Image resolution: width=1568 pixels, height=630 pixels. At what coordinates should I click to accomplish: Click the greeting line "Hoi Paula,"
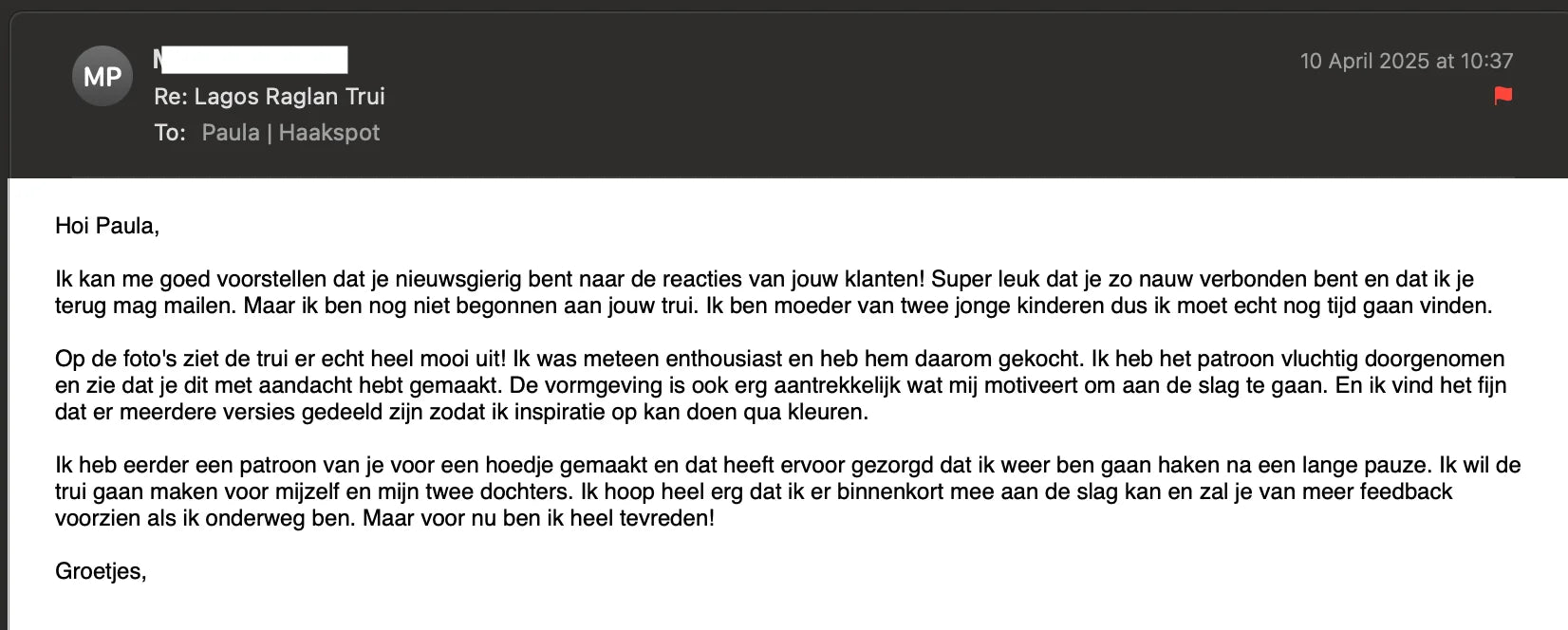point(107,226)
